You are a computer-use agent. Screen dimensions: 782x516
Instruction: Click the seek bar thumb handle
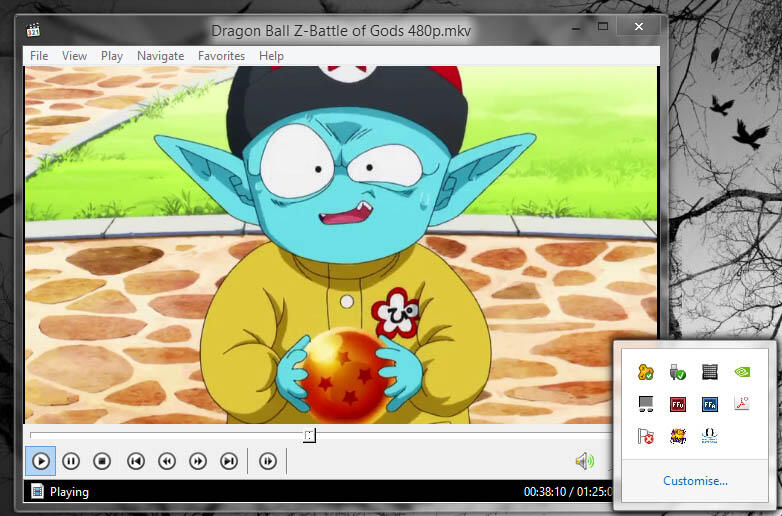coord(309,435)
